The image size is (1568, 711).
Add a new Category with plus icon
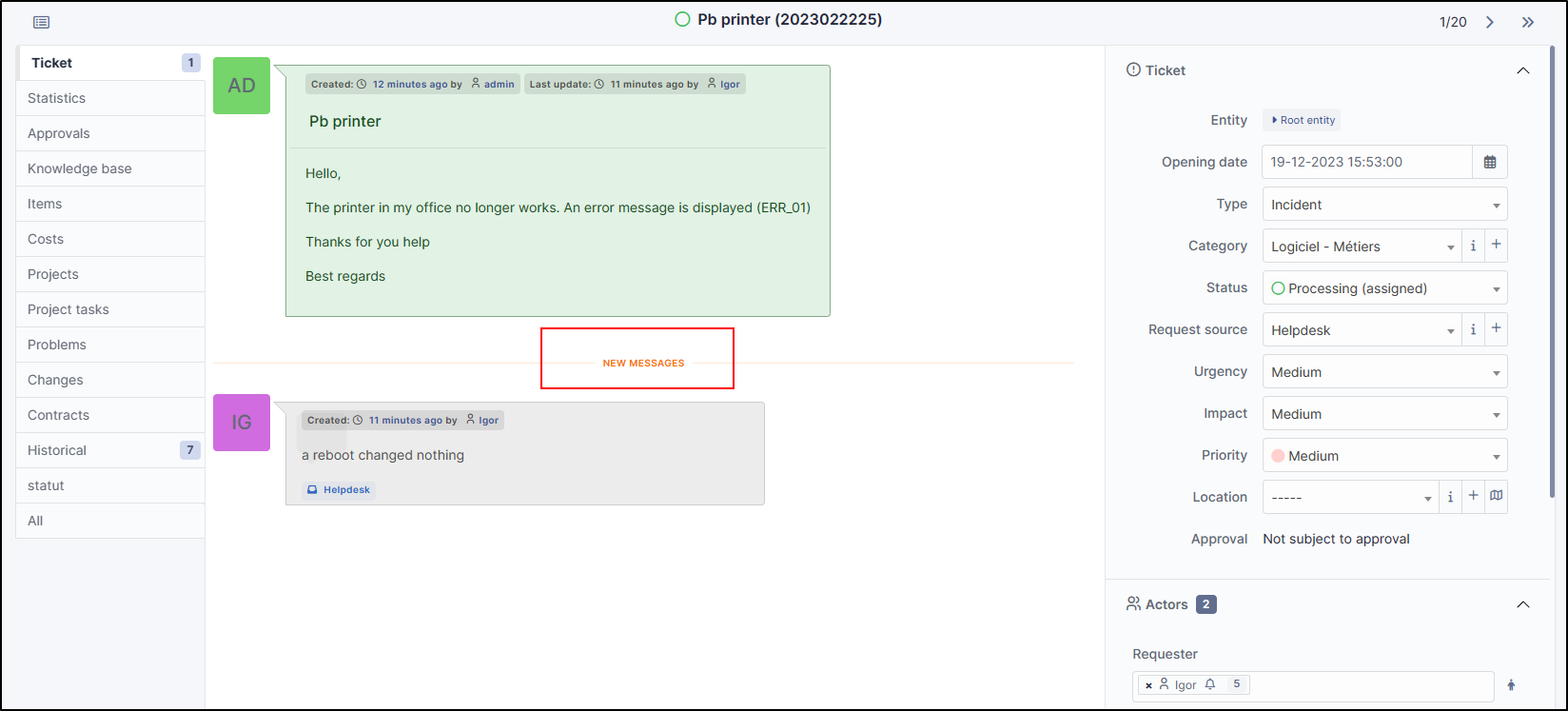click(1496, 246)
